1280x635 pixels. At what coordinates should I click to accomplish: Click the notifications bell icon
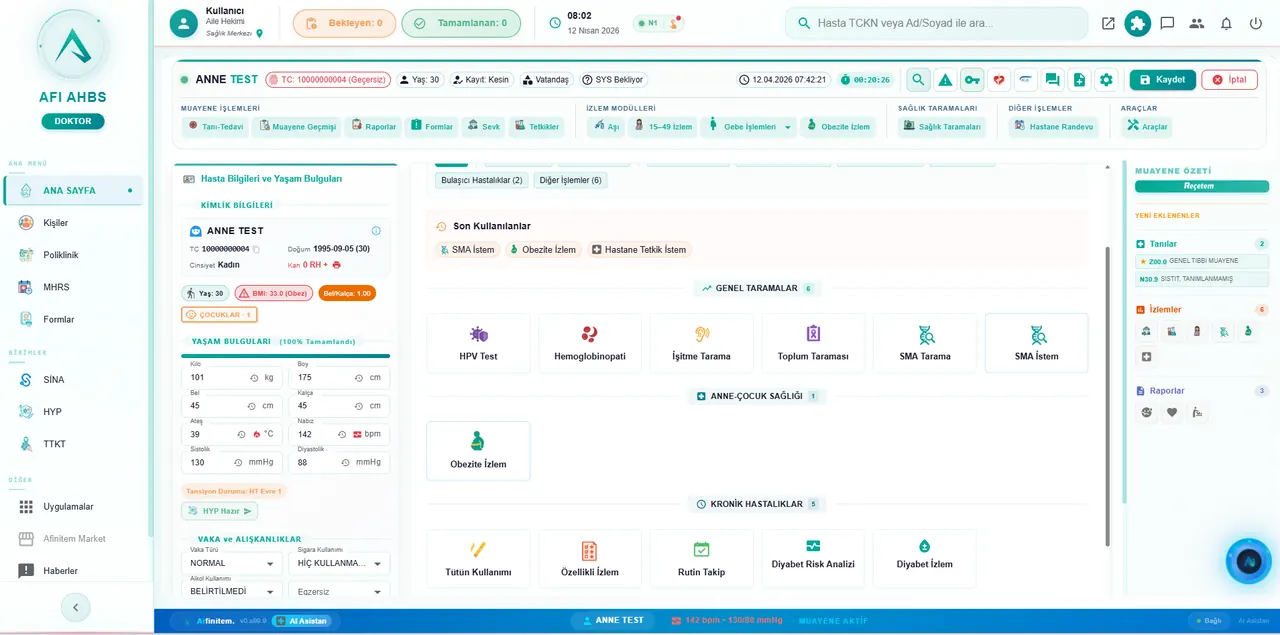click(1226, 23)
